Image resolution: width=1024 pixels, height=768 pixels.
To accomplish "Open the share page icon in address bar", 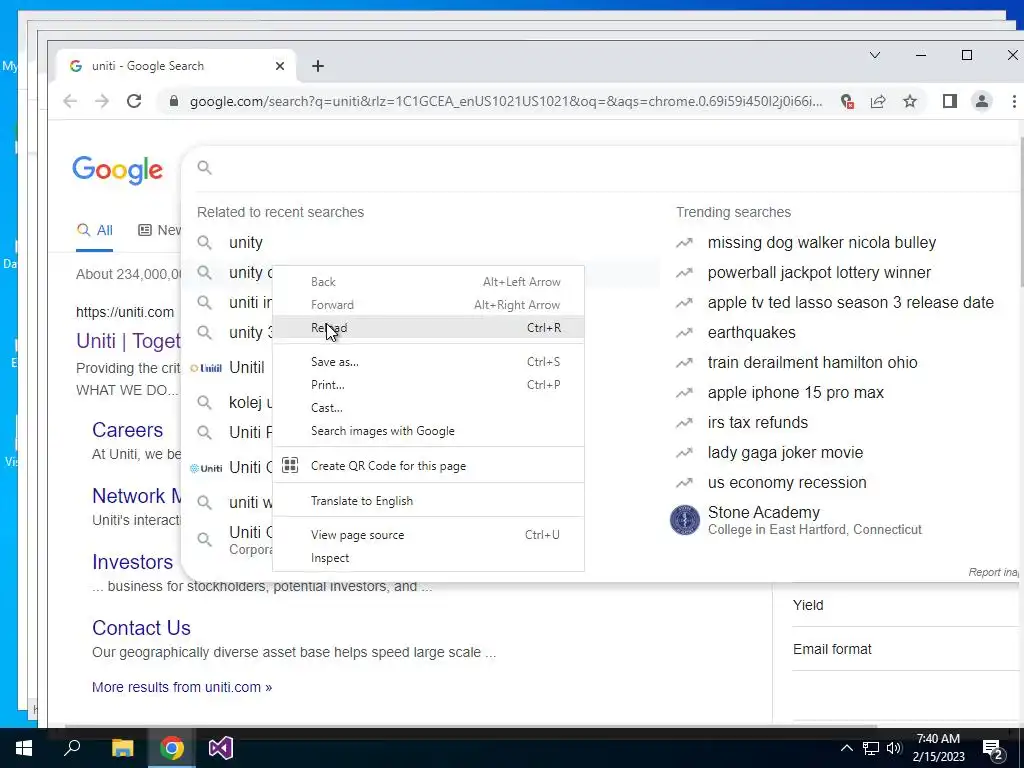I will click(878, 101).
